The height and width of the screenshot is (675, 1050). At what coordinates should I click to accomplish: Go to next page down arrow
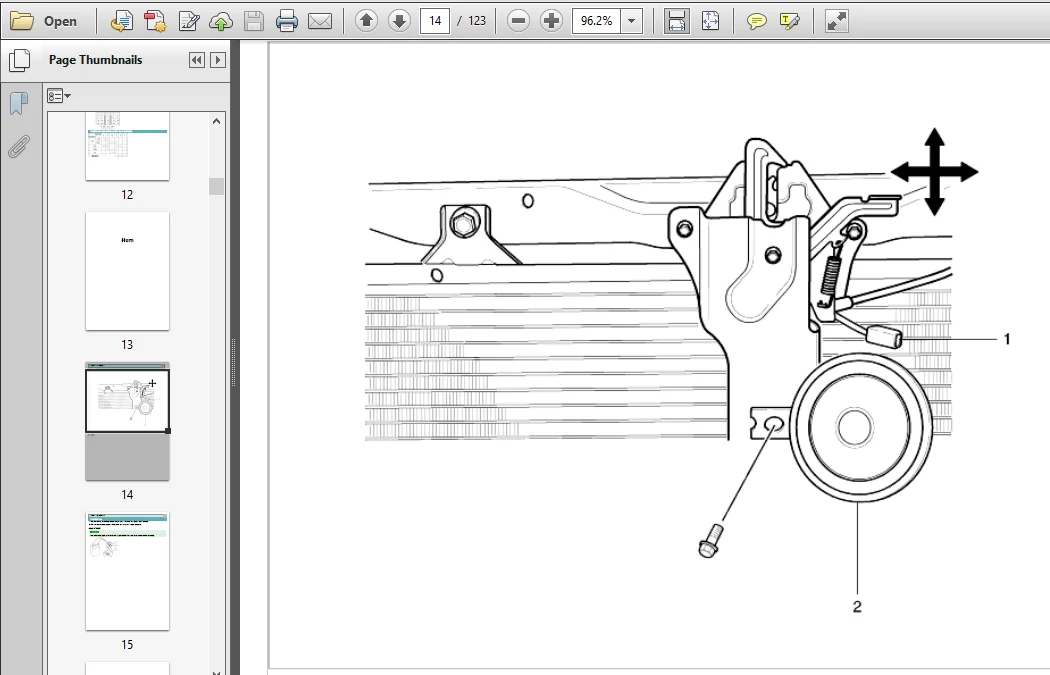400,21
